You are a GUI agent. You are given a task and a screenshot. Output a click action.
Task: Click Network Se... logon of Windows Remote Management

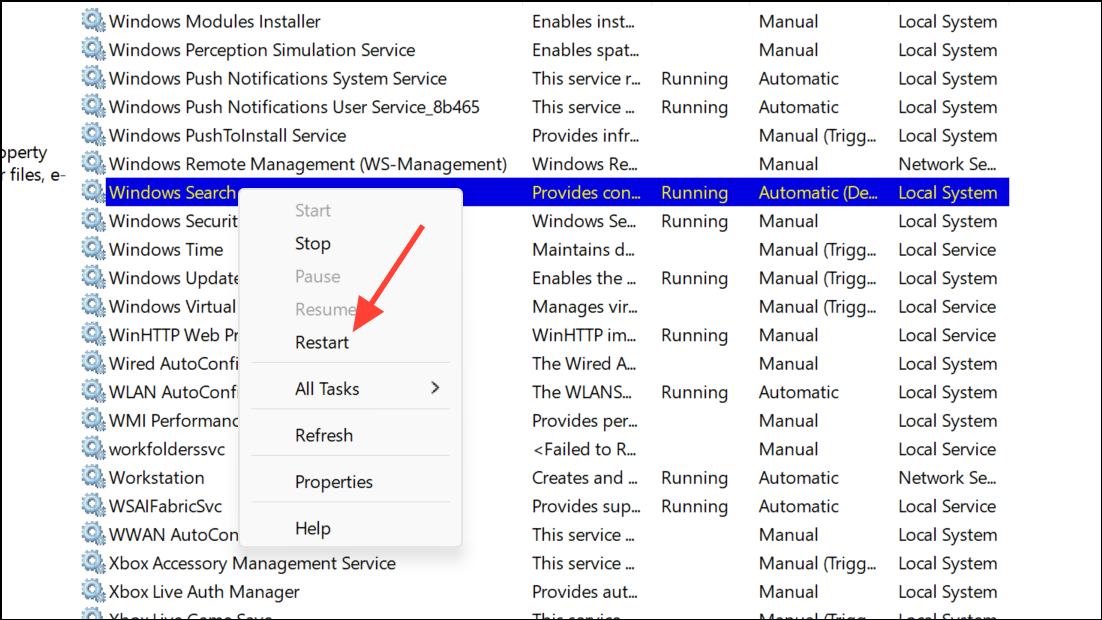click(947, 164)
